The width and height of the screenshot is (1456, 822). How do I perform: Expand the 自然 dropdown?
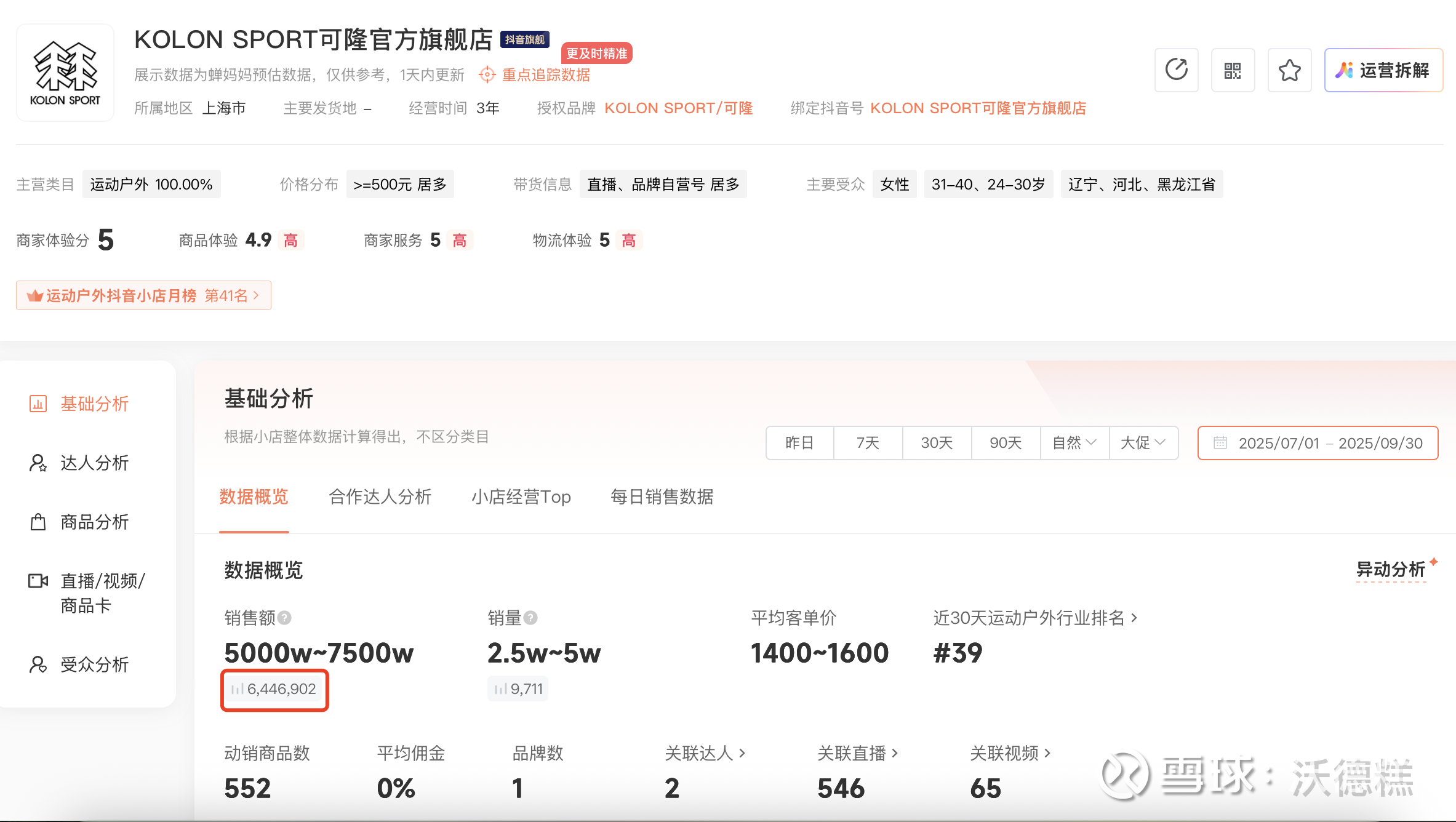(x=1074, y=443)
